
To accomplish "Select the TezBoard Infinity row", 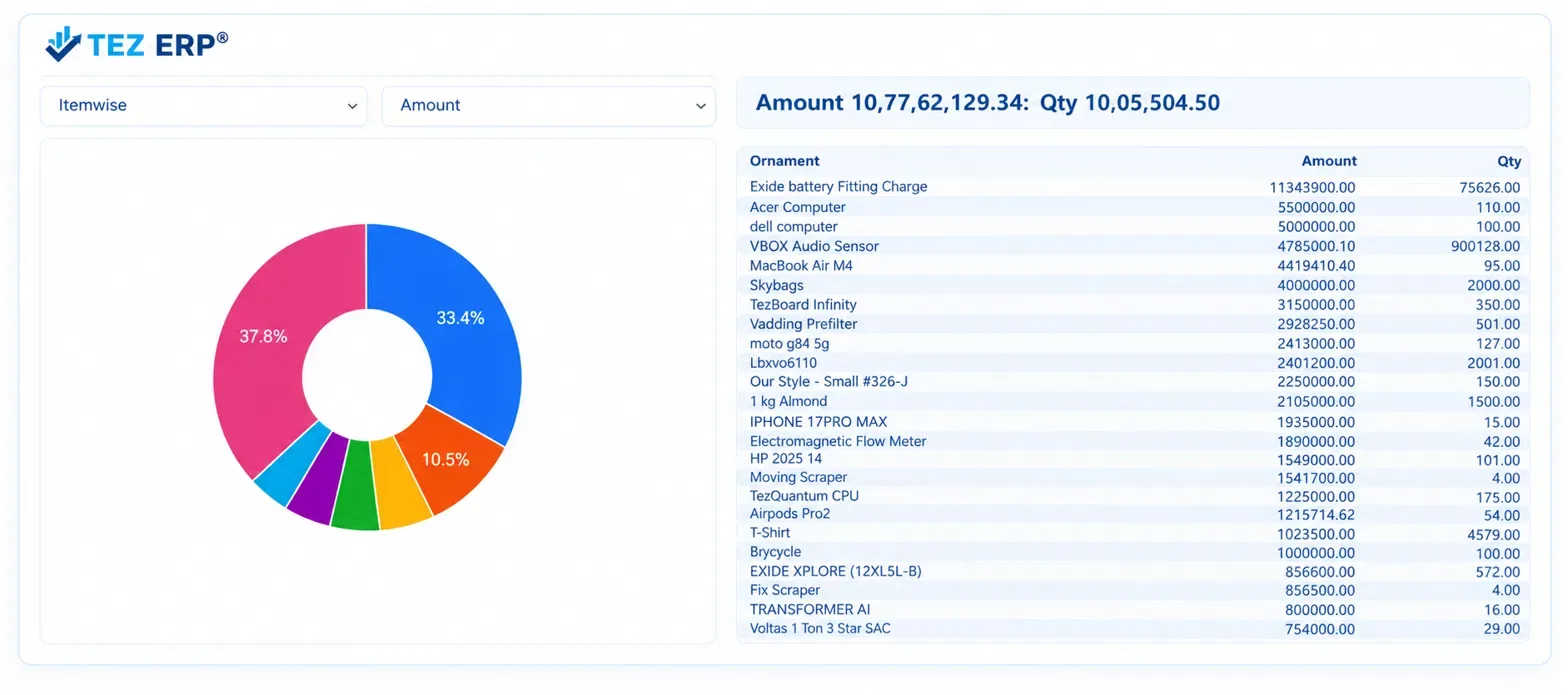I will (x=1133, y=305).
